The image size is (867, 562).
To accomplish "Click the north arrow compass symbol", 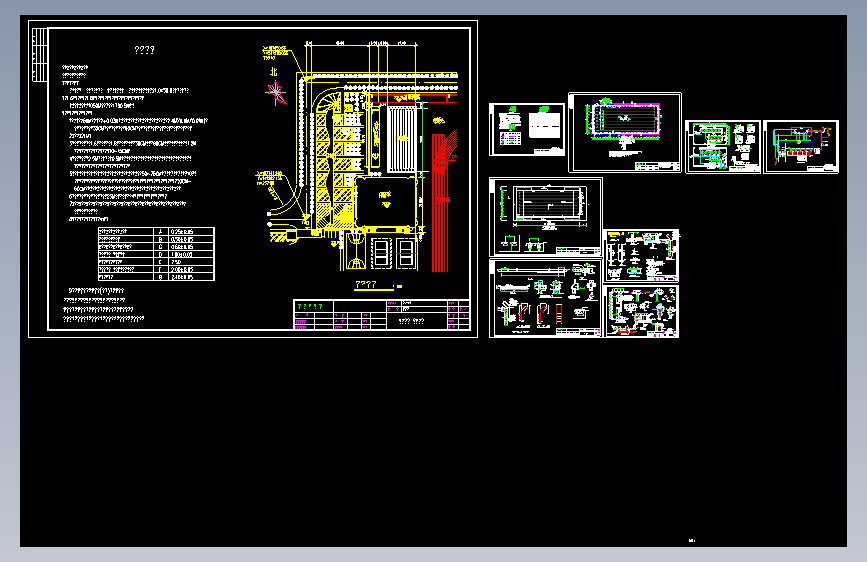I will pos(276,92).
